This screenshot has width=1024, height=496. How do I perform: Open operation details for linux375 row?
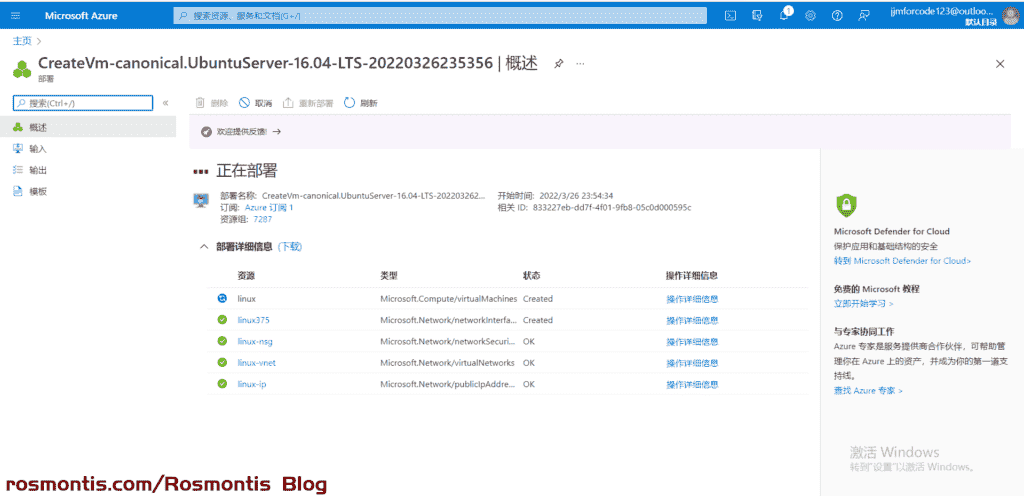coord(692,320)
